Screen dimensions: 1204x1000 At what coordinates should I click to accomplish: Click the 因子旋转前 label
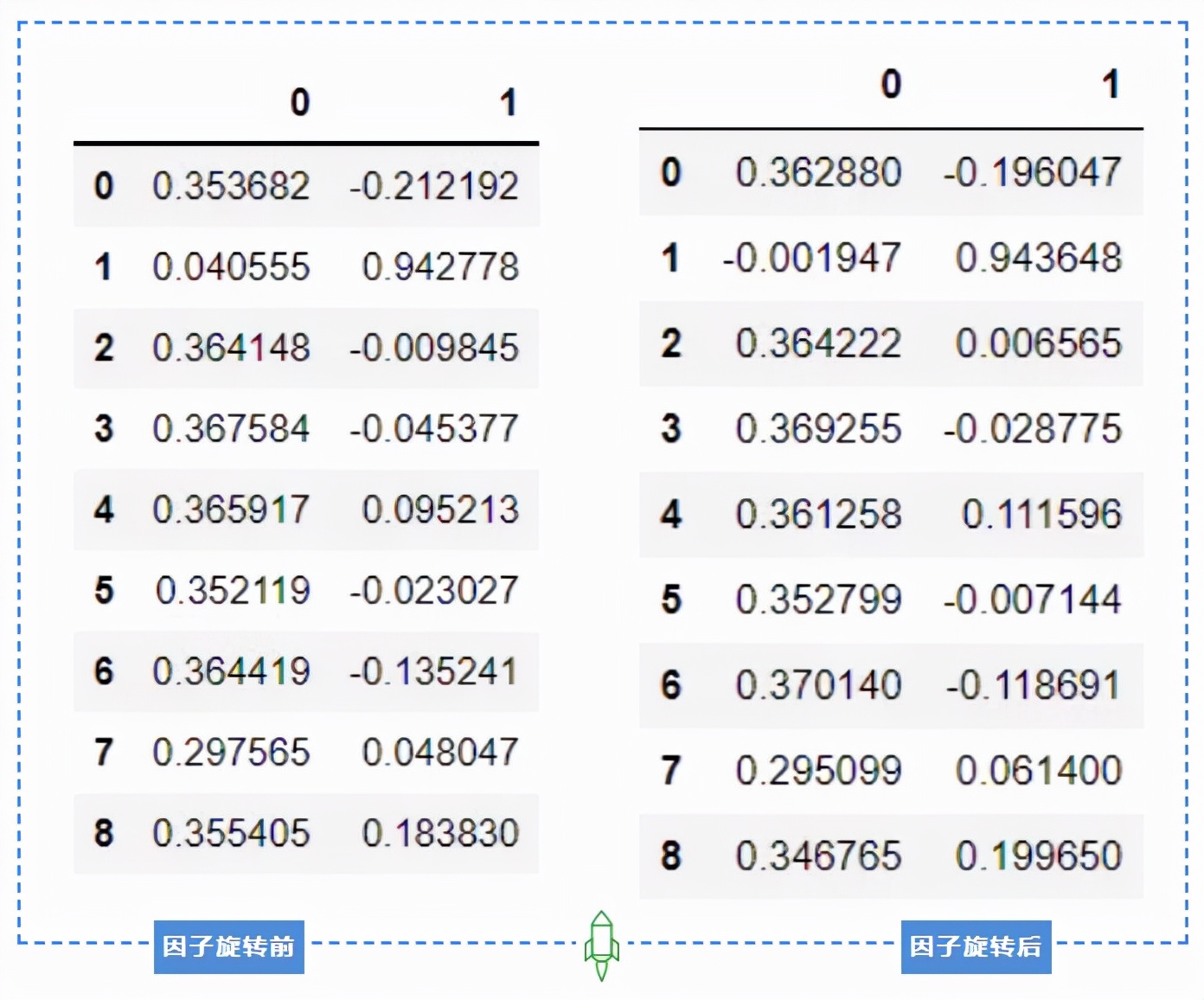[x=229, y=946]
